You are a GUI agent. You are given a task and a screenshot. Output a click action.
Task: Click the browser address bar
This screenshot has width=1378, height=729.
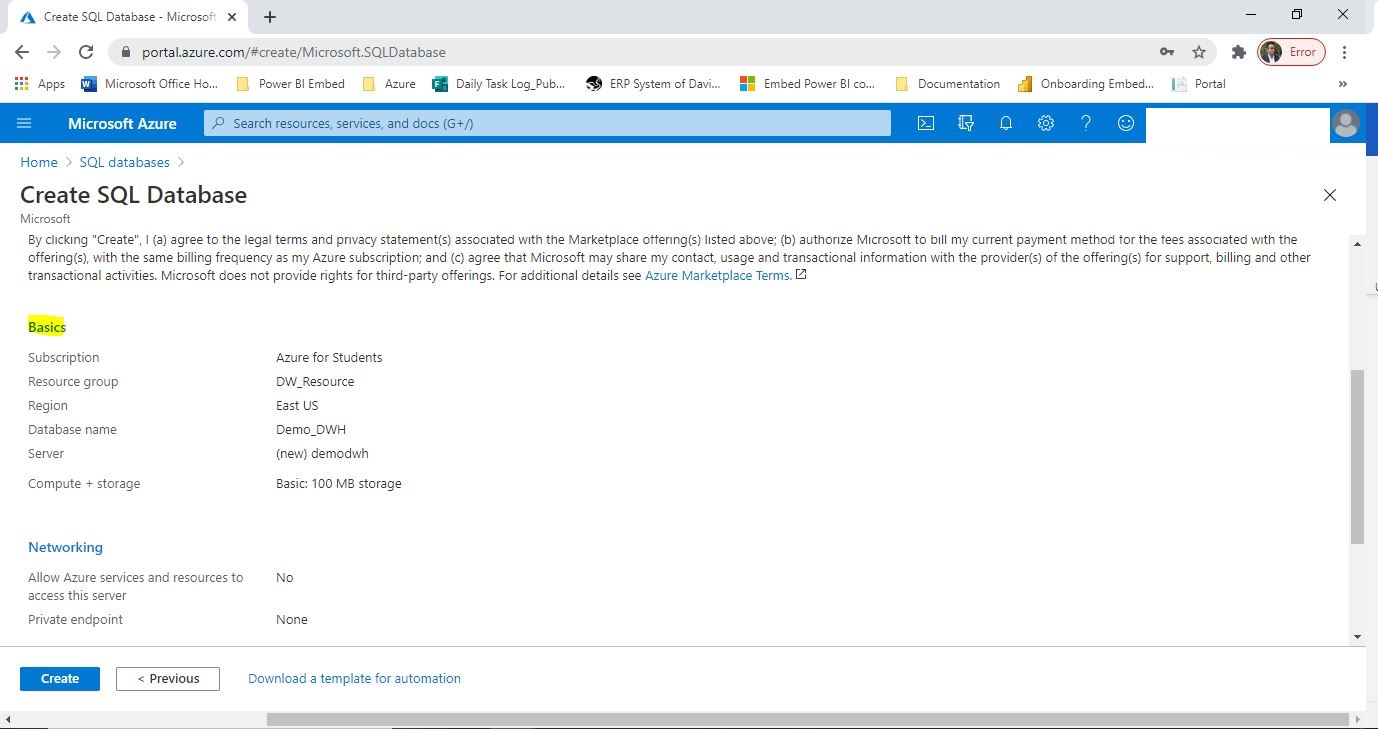click(x=640, y=52)
